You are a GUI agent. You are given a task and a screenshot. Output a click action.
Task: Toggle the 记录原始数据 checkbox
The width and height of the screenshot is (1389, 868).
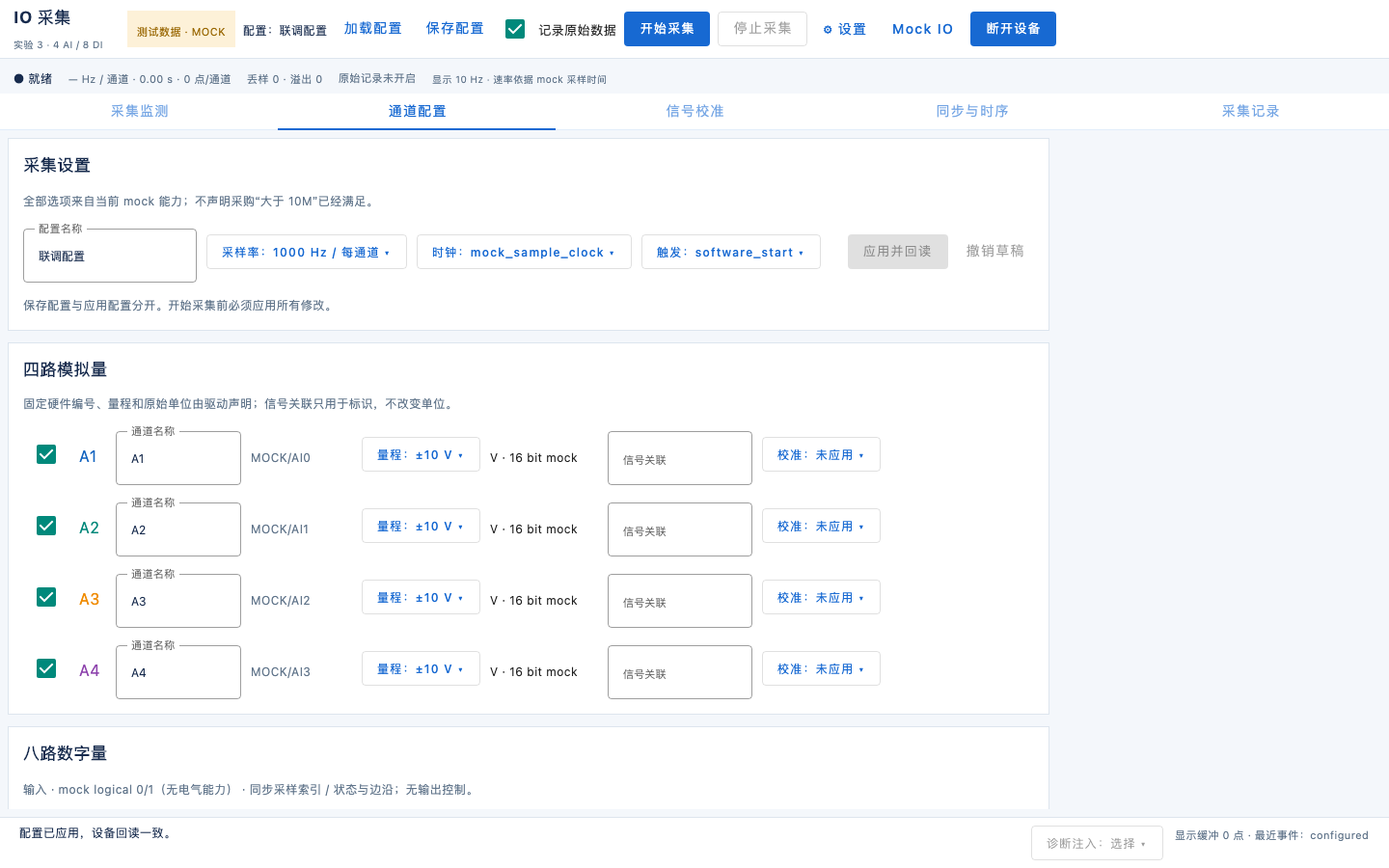click(x=515, y=29)
